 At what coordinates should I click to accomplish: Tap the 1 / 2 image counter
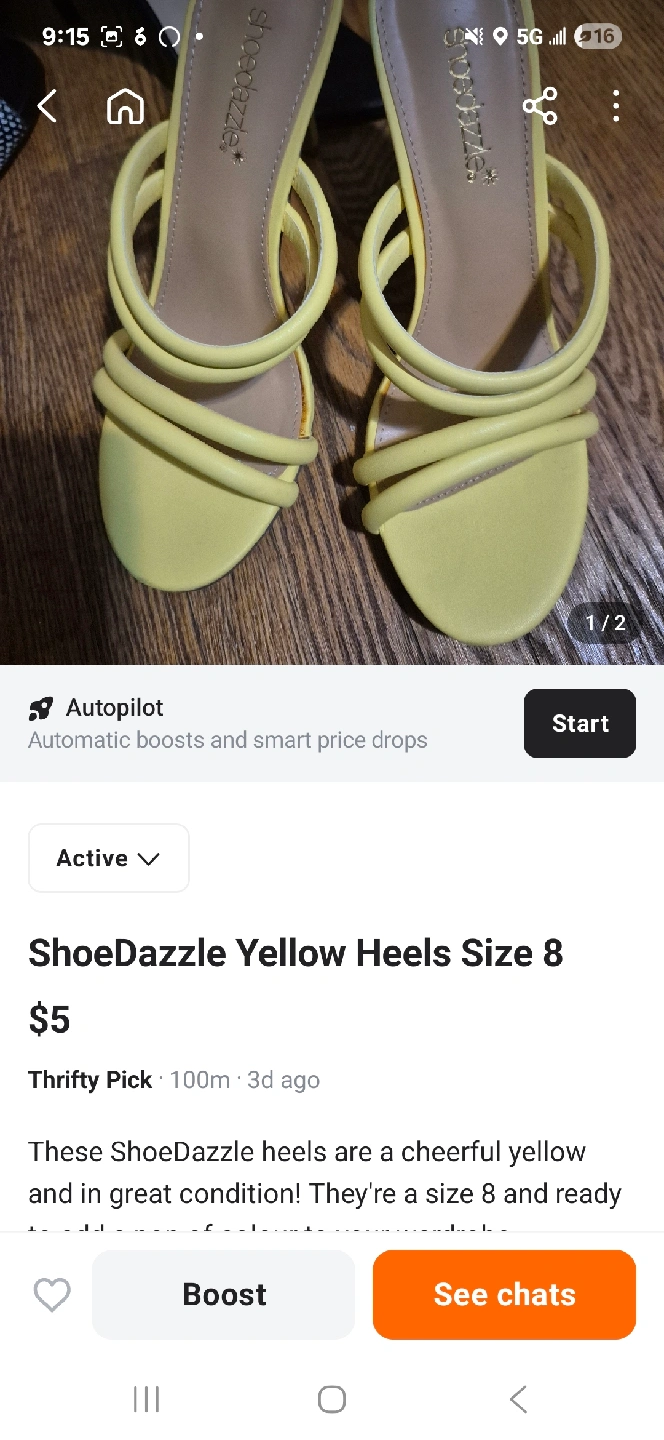click(605, 623)
